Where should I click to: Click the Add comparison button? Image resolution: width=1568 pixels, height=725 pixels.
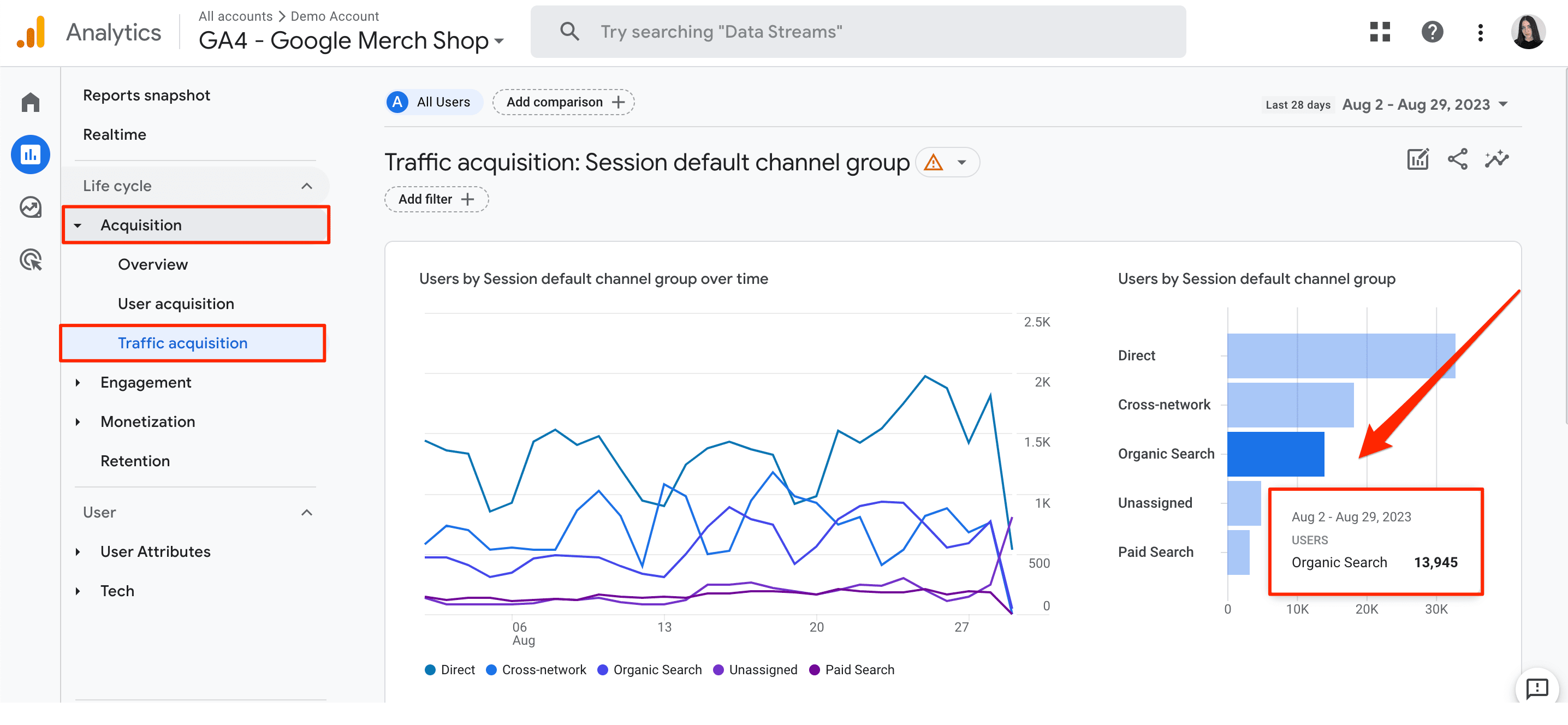click(563, 102)
